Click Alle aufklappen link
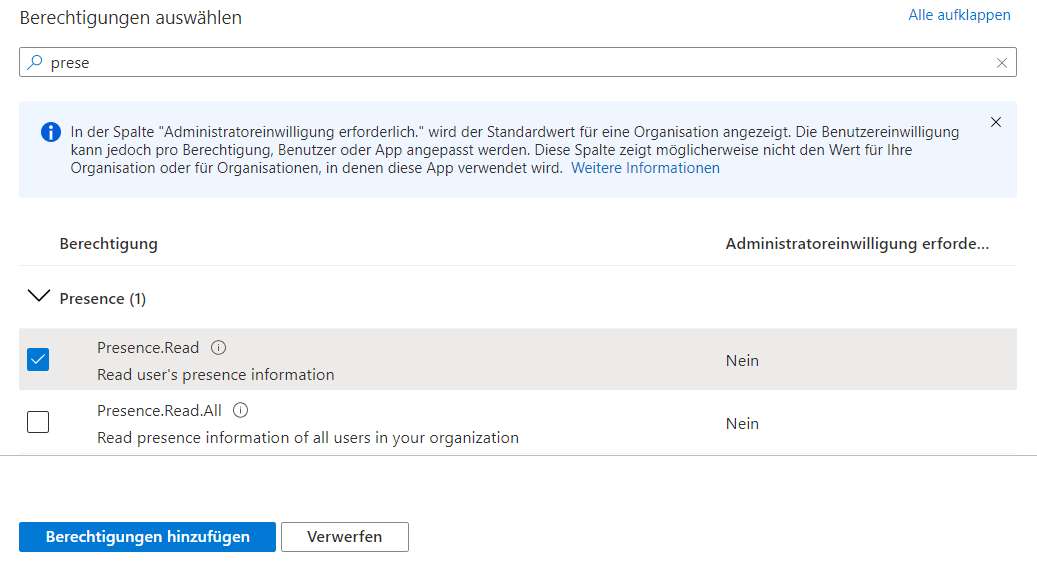Viewport: 1037px width, 568px height. pyautogui.click(x=959, y=15)
